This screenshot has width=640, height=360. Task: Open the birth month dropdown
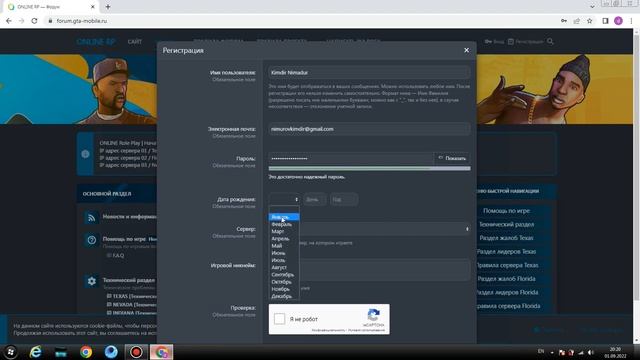(284, 200)
